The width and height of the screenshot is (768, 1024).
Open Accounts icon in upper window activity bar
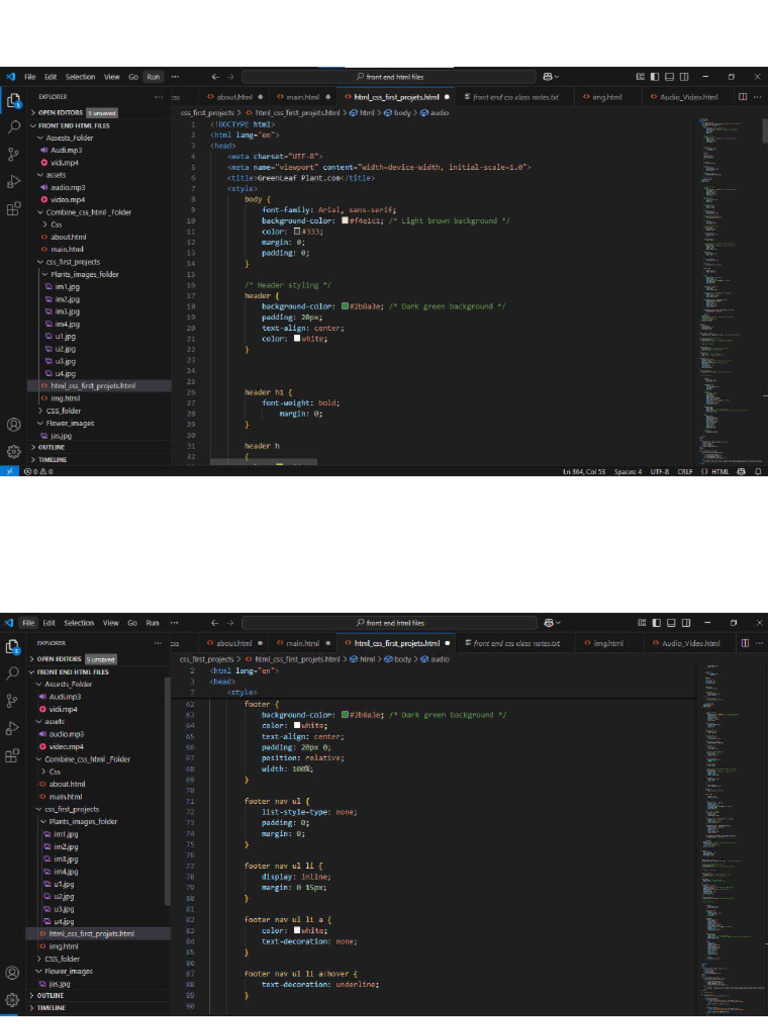coord(13,424)
